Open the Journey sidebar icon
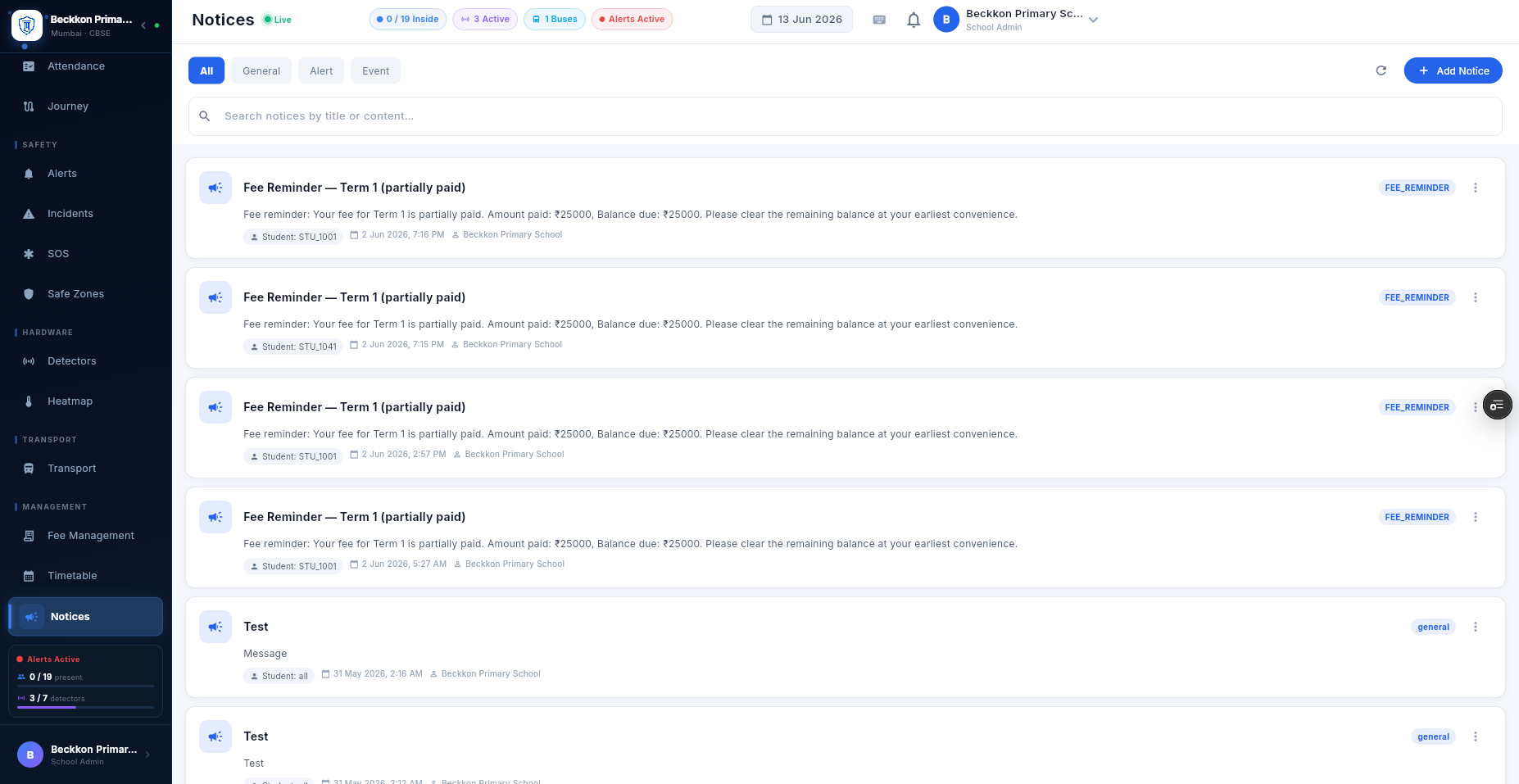This screenshot has height=784, width=1519. click(29, 106)
